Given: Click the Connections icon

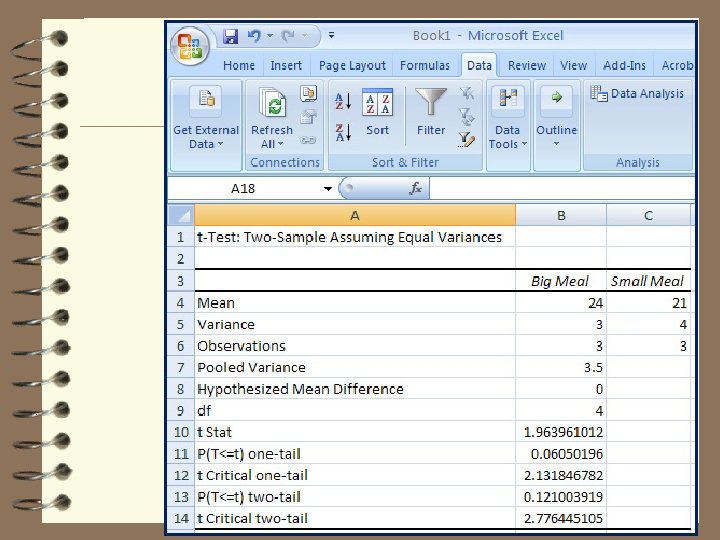Looking at the screenshot, I should point(309,93).
